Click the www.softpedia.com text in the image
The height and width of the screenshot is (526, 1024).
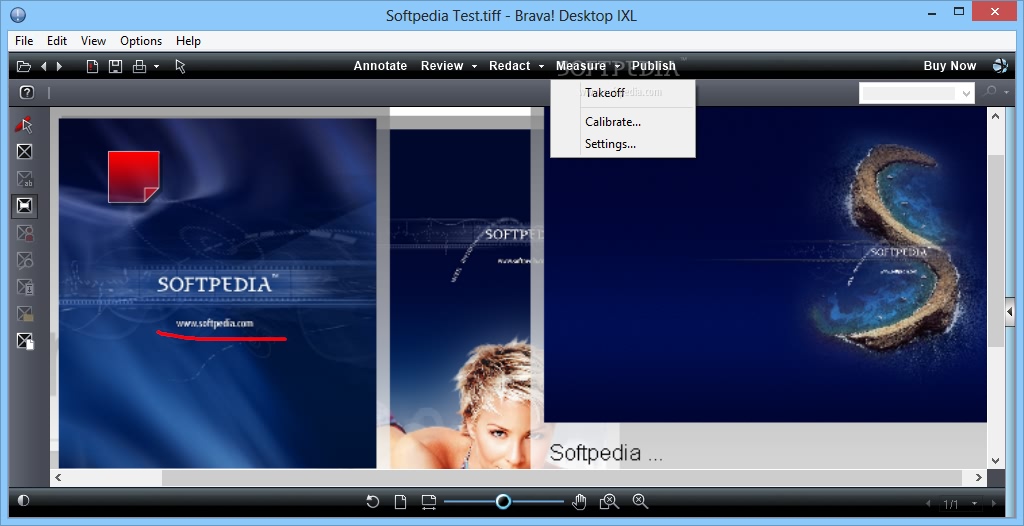pyautogui.click(x=214, y=323)
